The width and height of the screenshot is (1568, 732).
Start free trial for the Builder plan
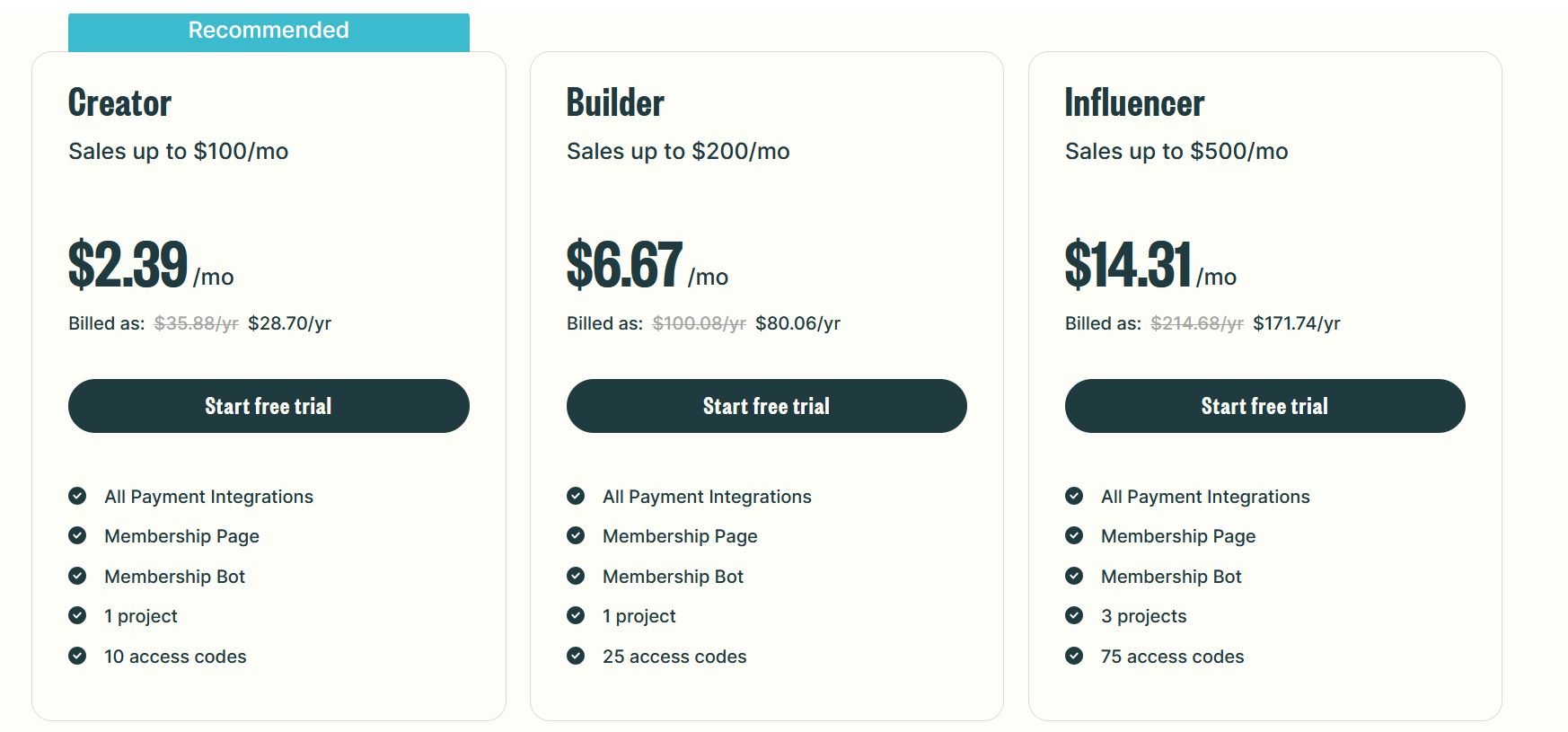tap(766, 406)
